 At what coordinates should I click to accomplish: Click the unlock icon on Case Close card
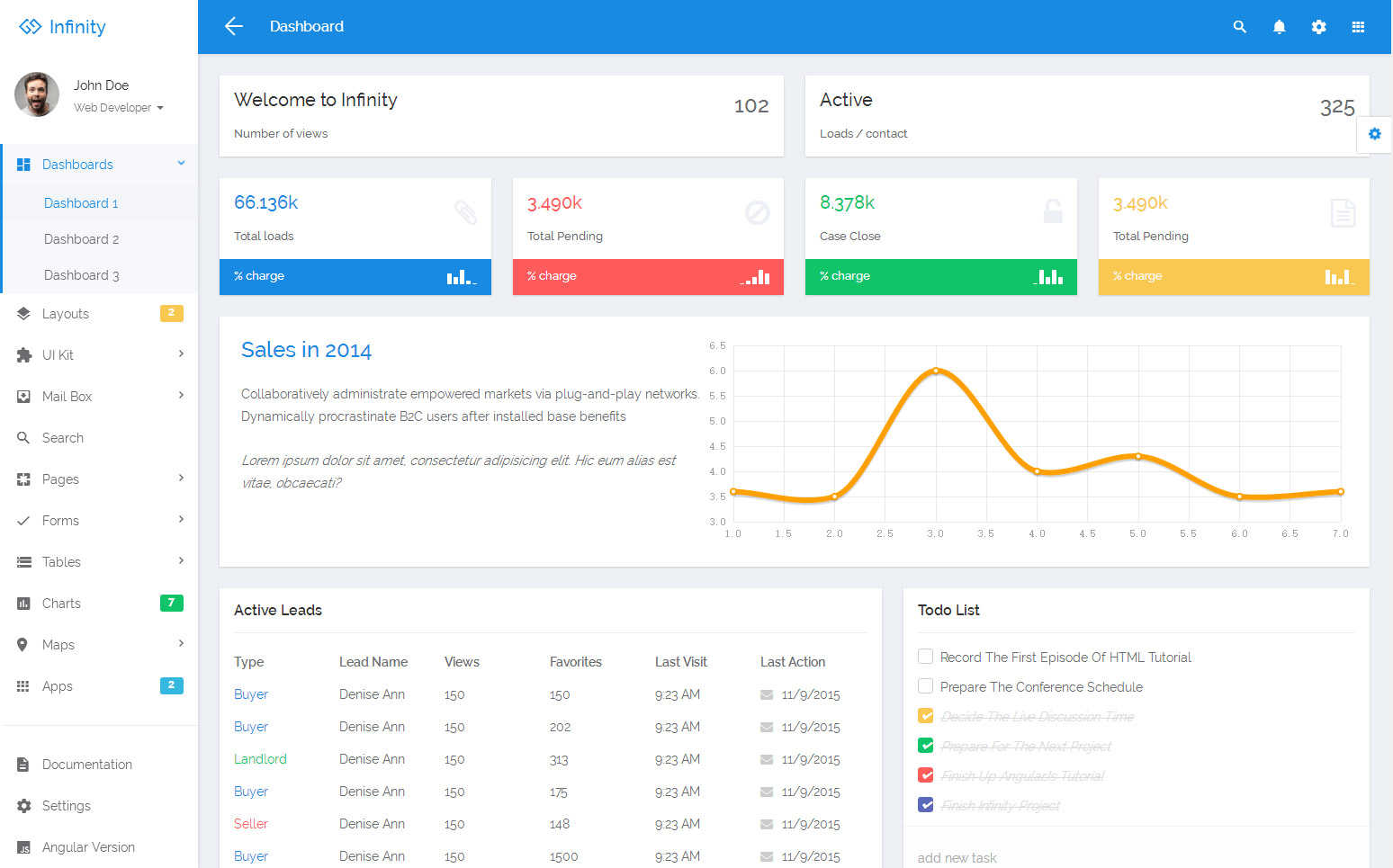1052,211
